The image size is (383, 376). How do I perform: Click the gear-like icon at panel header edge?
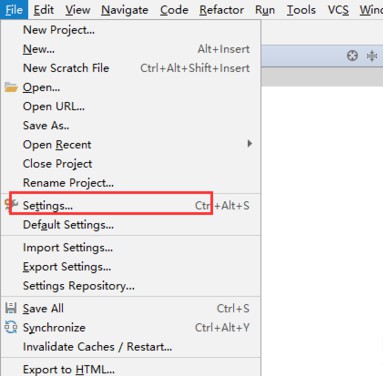372,56
